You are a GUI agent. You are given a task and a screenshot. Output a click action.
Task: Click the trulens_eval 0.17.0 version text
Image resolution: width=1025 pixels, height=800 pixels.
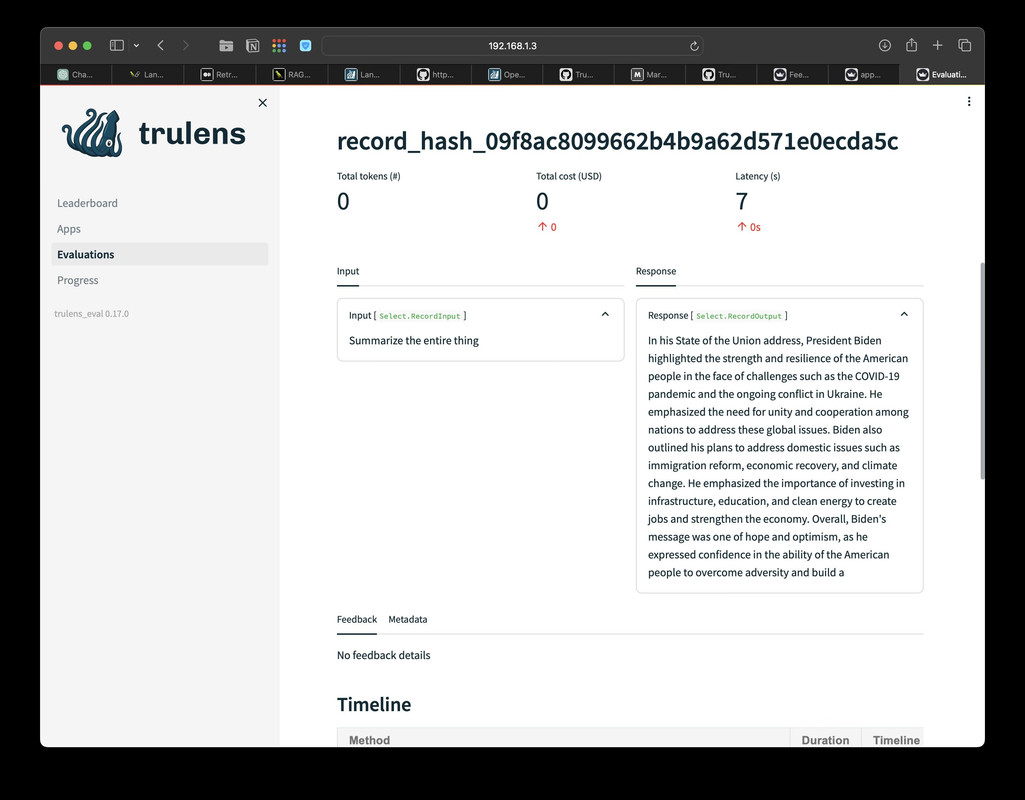[92, 314]
